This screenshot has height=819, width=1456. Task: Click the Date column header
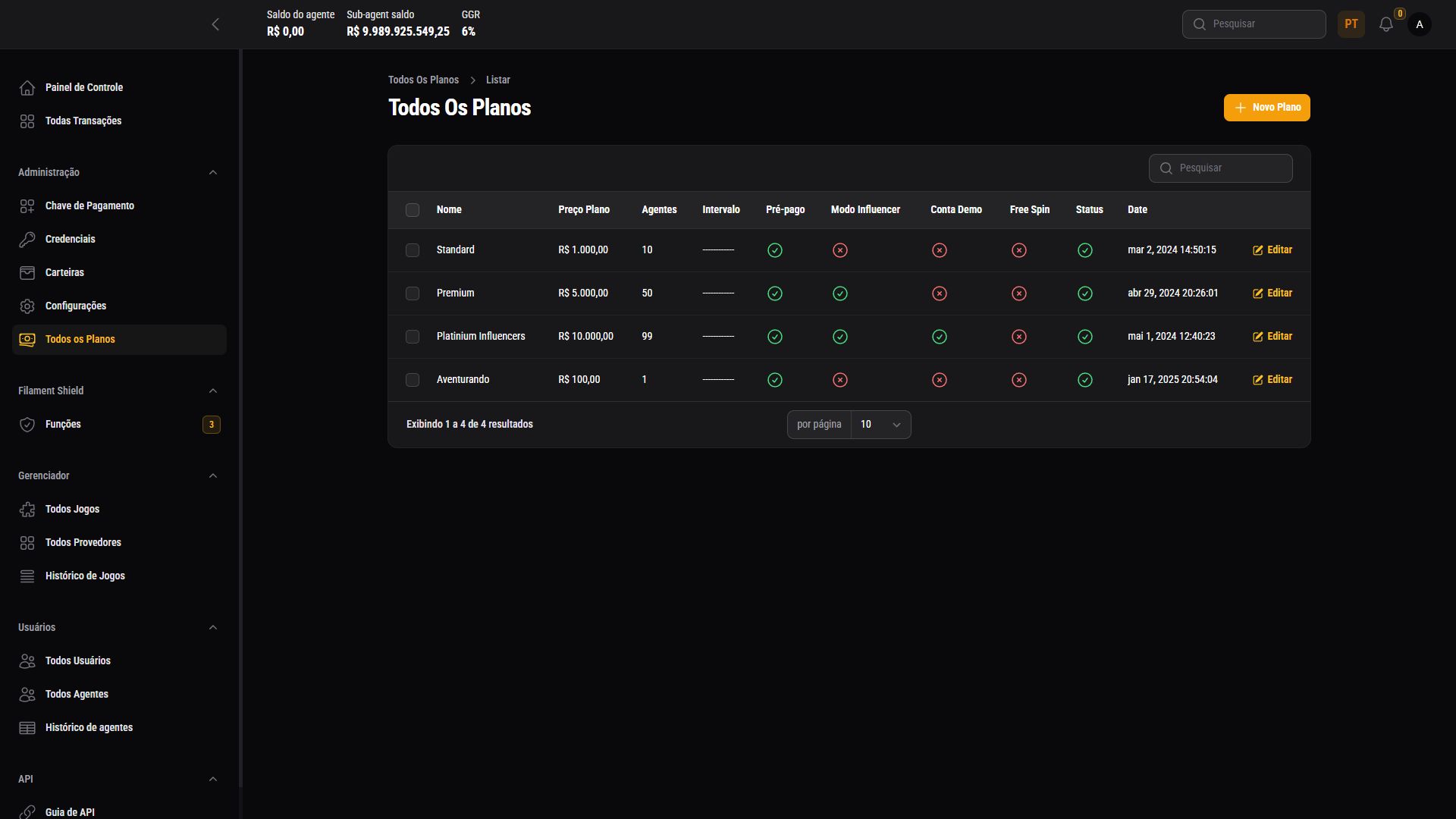[x=1137, y=210]
